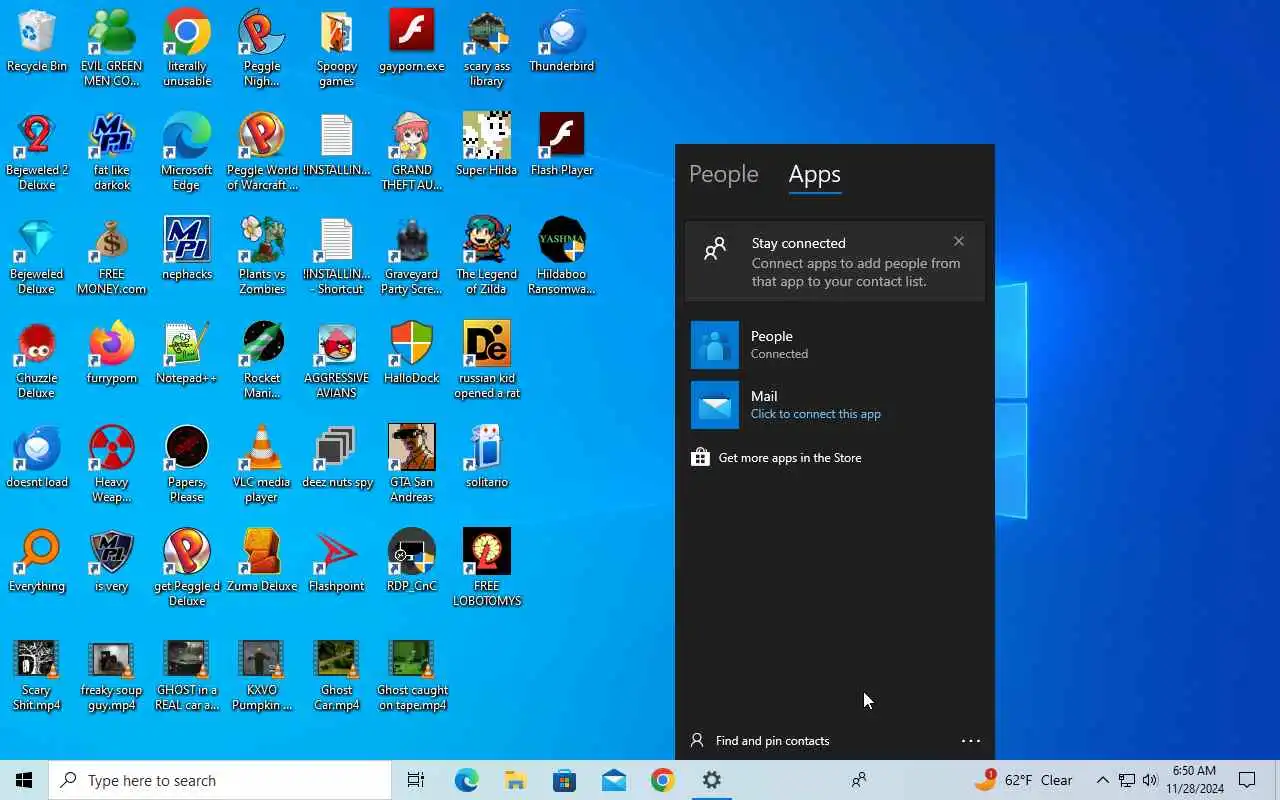
Task: Open Mail from the taskbar
Action: pyautogui.click(x=614, y=780)
